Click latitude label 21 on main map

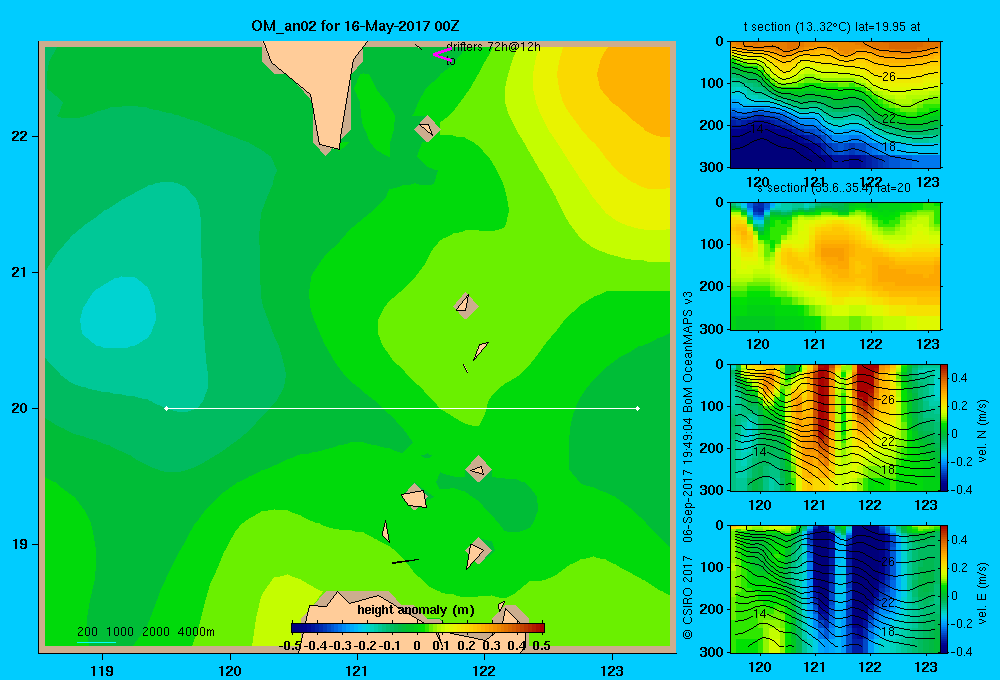tap(19, 272)
